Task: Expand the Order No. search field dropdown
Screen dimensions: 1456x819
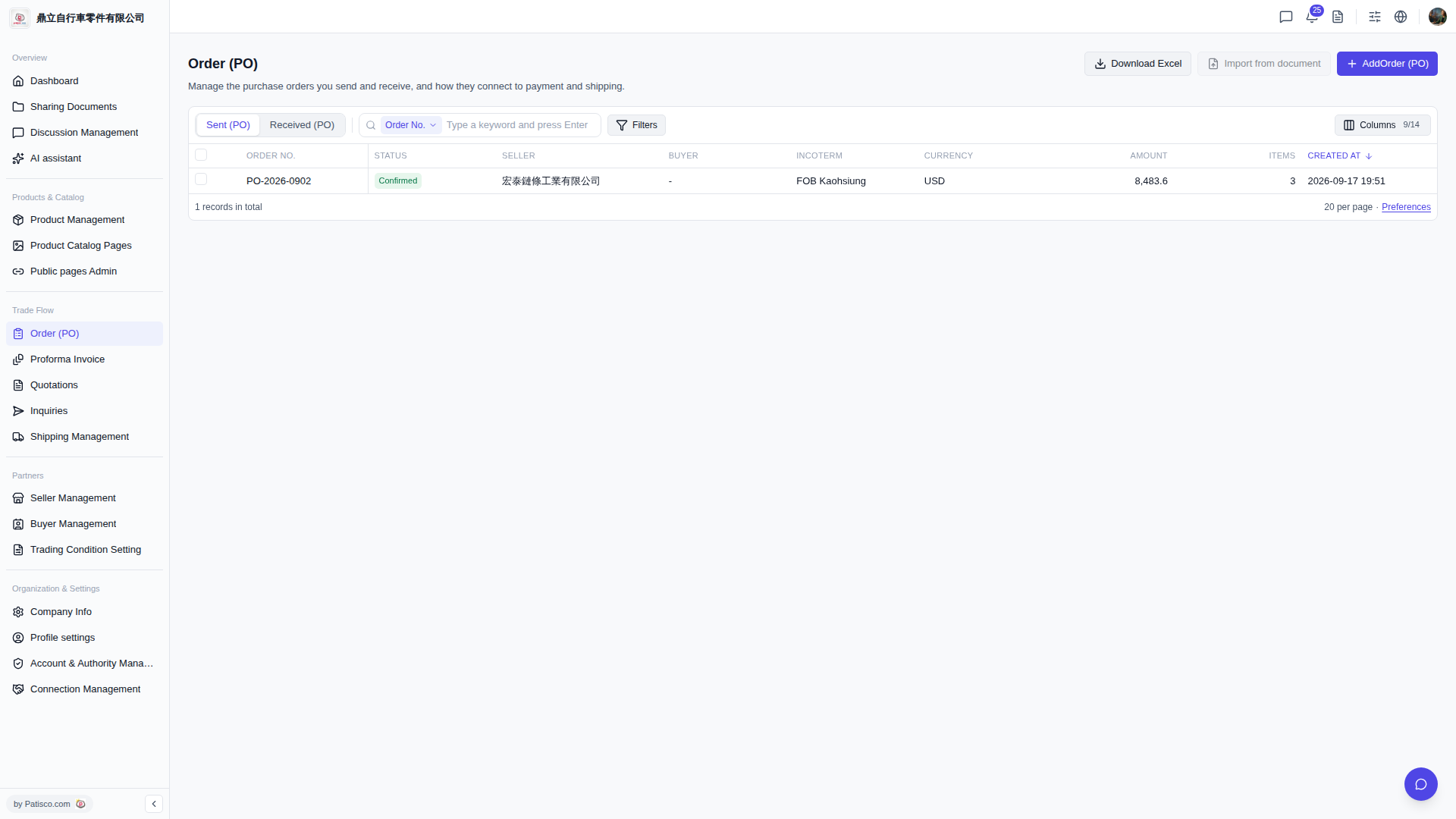Action: tap(410, 125)
